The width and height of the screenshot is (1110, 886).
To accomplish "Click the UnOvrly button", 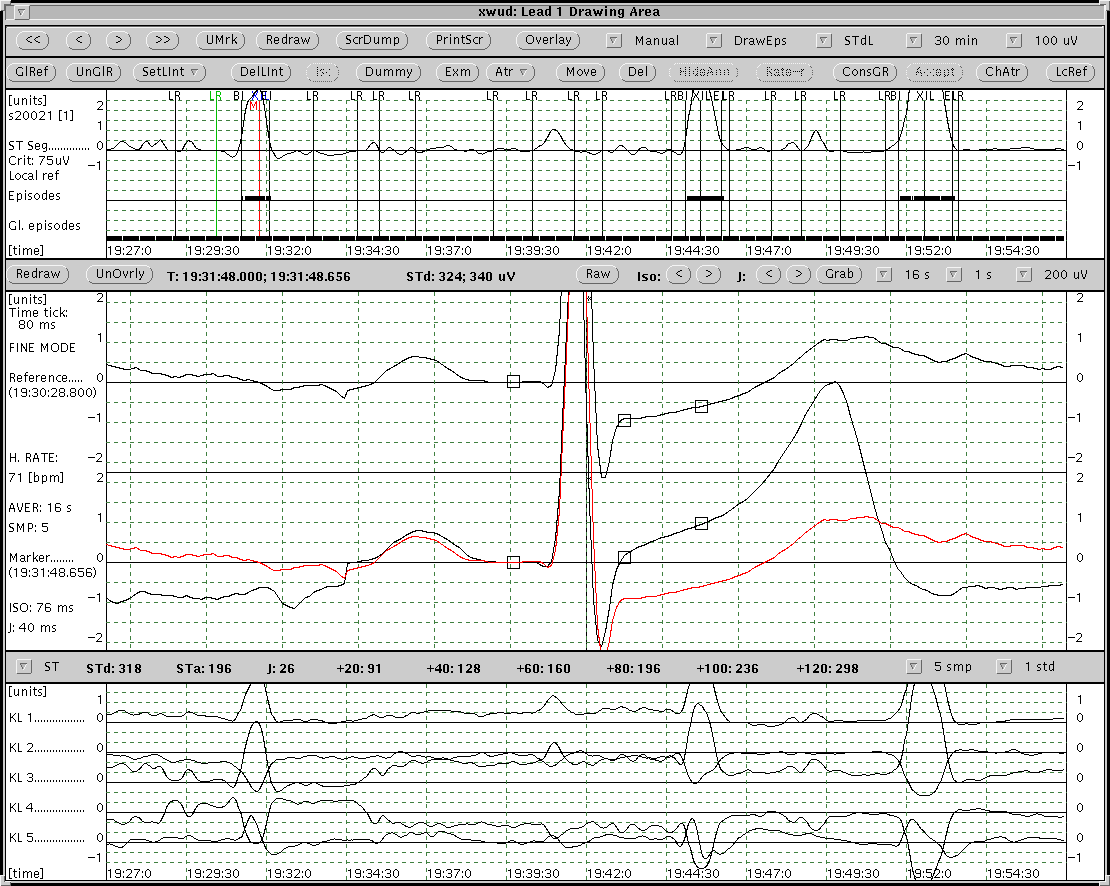I will pyautogui.click(x=120, y=274).
